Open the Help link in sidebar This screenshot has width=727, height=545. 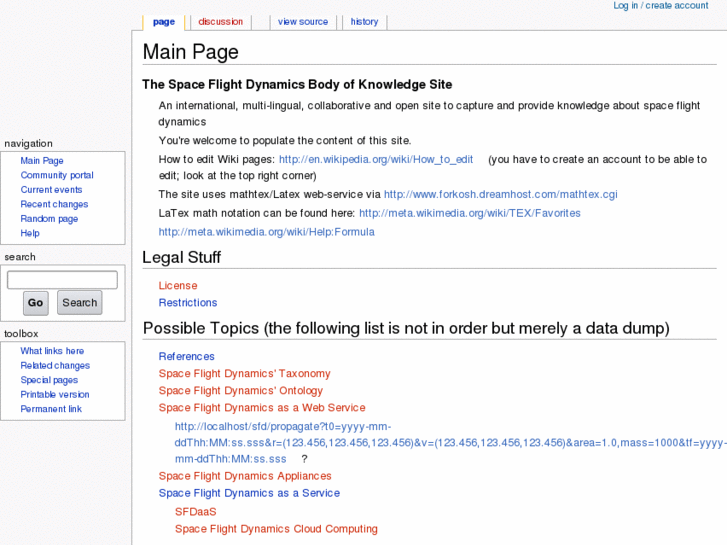click(x=30, y=233)
